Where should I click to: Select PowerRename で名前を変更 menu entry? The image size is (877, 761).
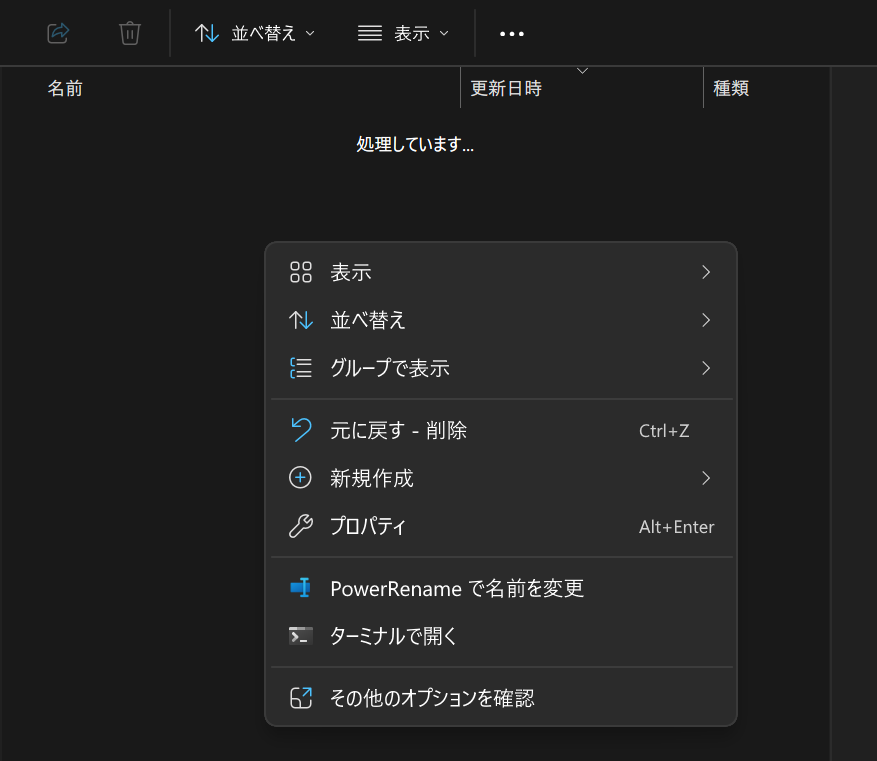[x=457, y=588]
